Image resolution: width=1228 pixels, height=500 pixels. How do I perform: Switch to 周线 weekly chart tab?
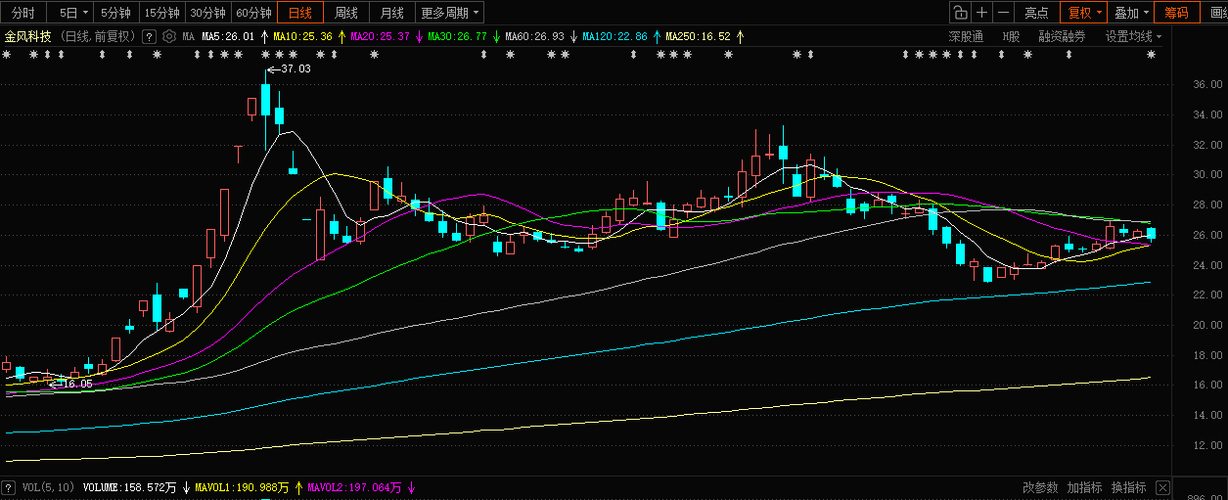point(346,13)
